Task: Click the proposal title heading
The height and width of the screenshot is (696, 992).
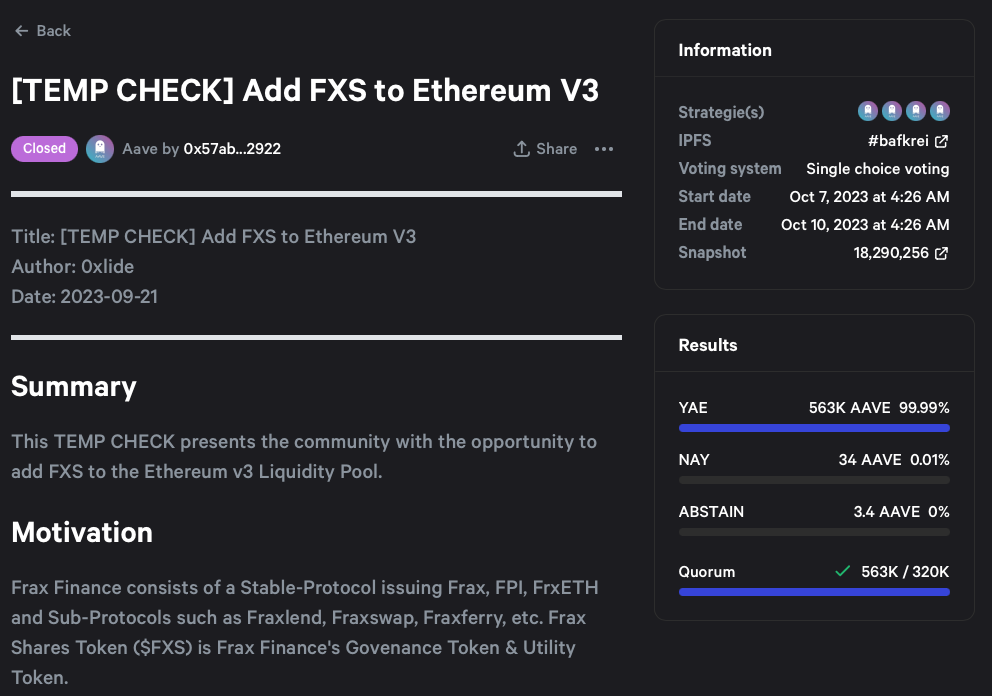Action: 305,90
